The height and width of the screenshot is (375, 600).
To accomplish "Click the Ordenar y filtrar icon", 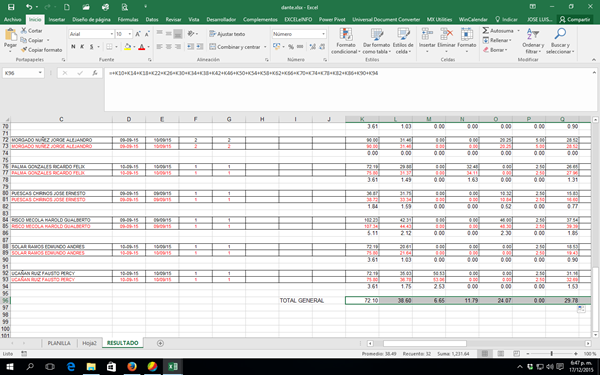I will tap(533, 34).
